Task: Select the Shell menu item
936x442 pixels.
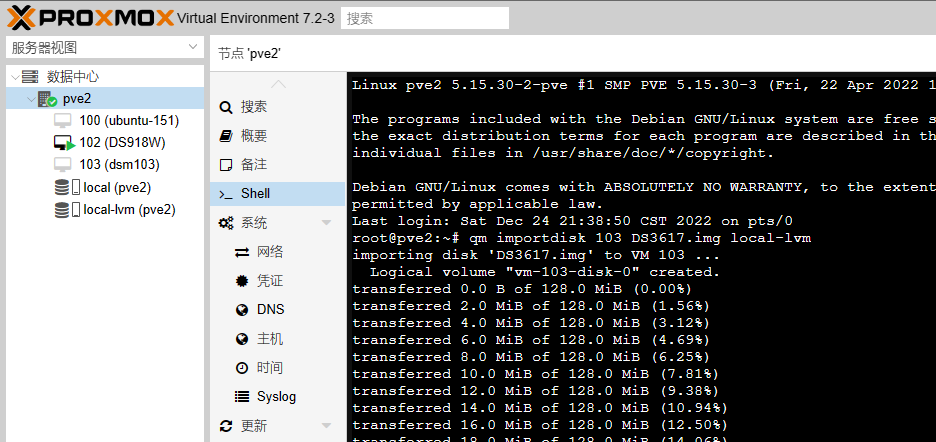Action: click(278, 194)
